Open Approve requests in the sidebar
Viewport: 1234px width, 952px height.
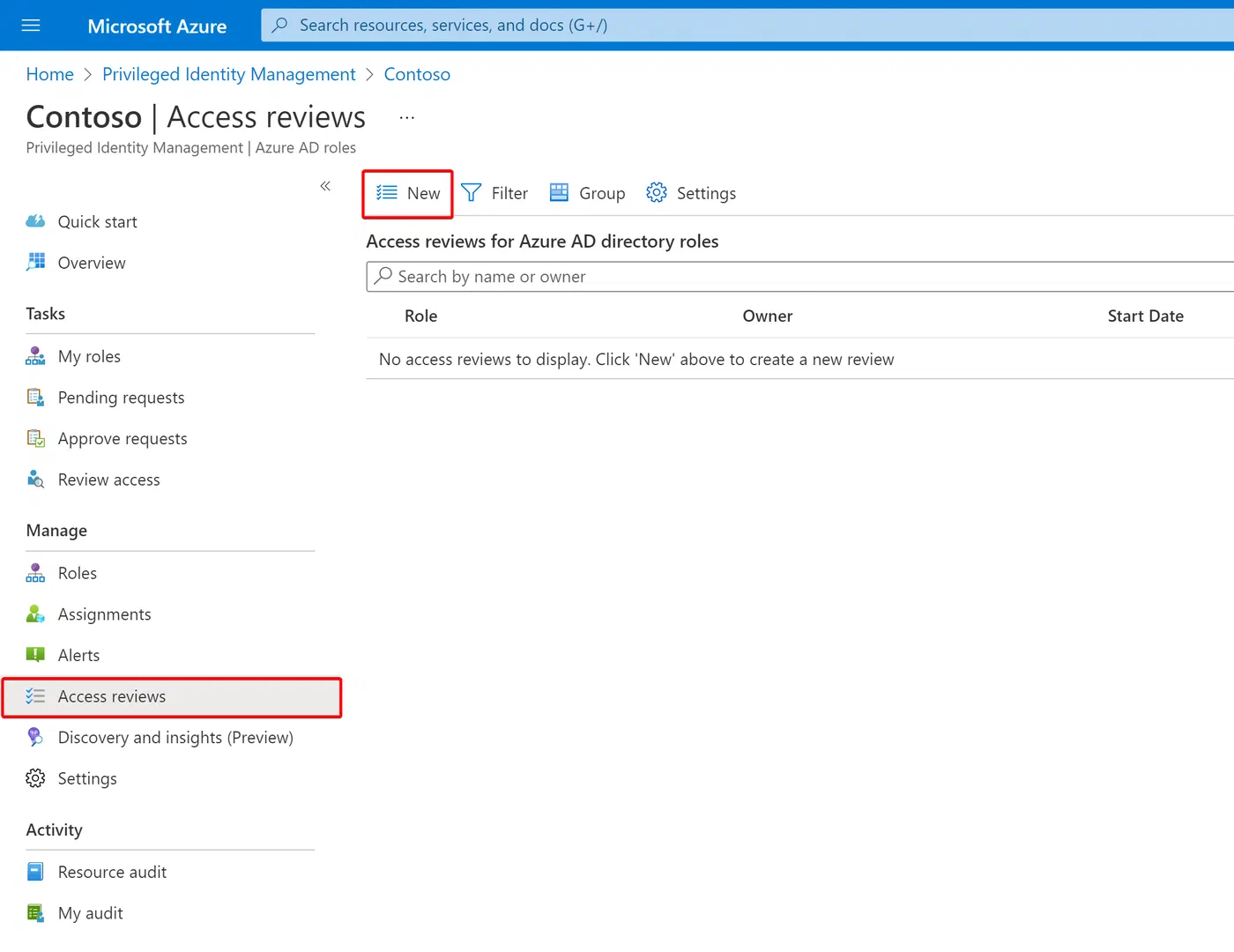[x=123, y=439]
